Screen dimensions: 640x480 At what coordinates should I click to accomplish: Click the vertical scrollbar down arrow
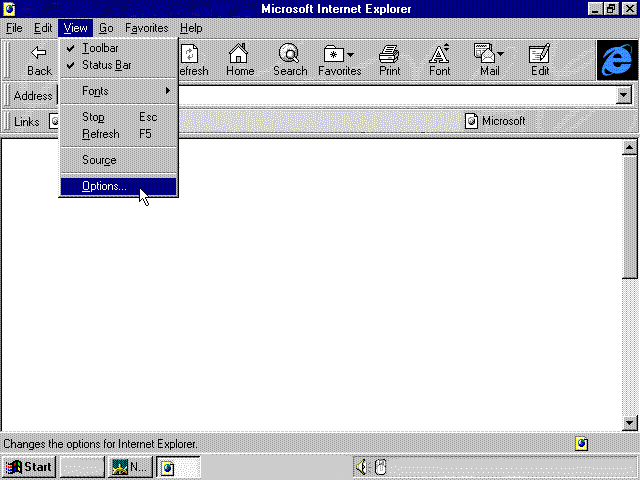[629, 423]
